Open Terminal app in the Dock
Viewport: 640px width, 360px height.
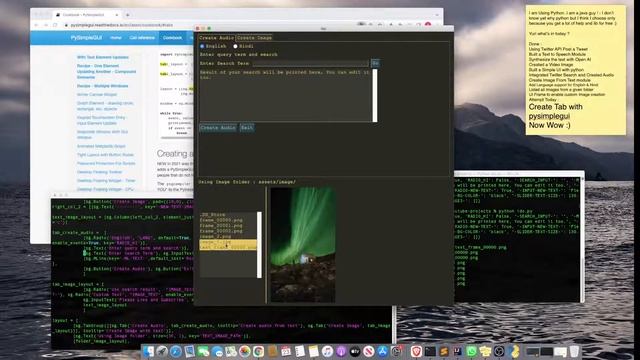(430, 351)
